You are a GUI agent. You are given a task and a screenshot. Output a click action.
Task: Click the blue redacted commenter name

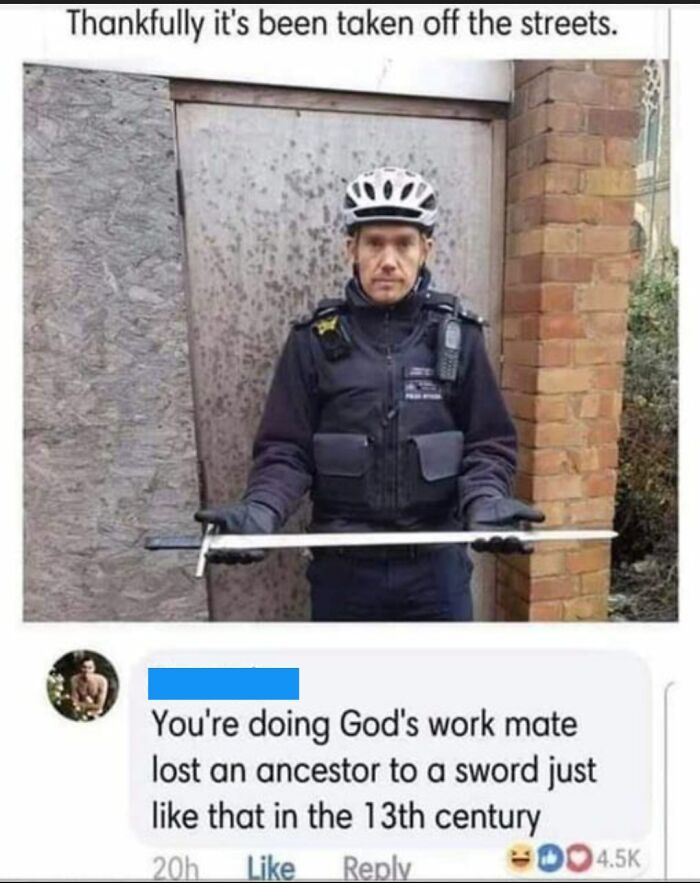(223, 684)
